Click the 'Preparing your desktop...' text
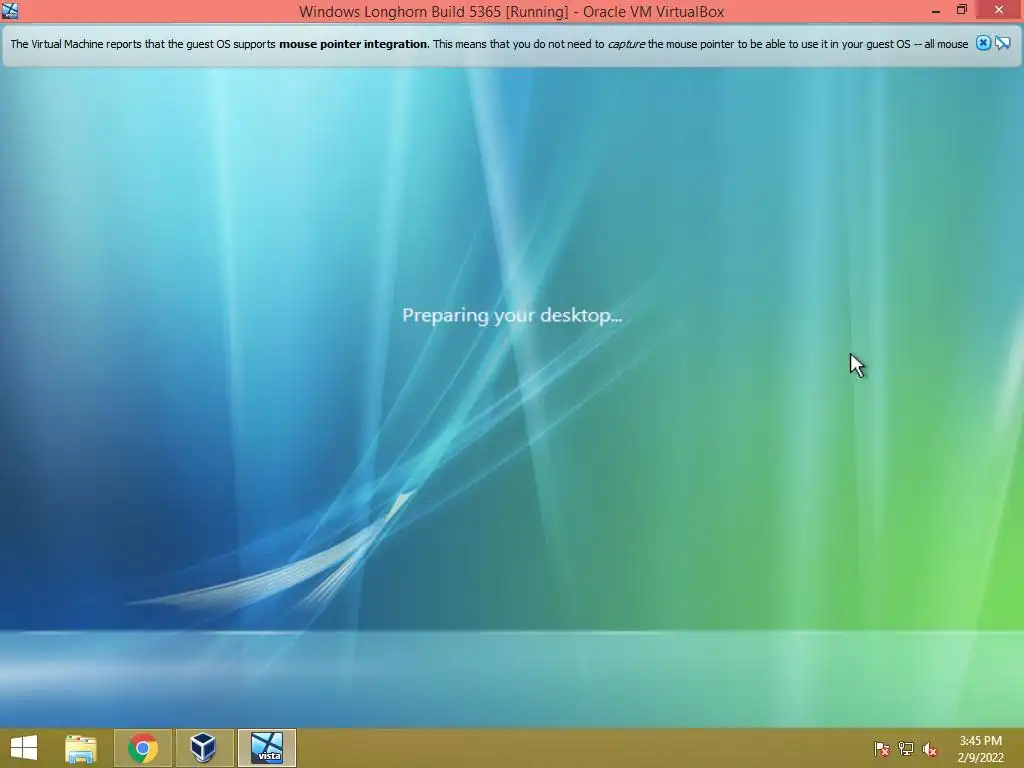The width and height of the screenshot is (1024, 768). point(512,315)
